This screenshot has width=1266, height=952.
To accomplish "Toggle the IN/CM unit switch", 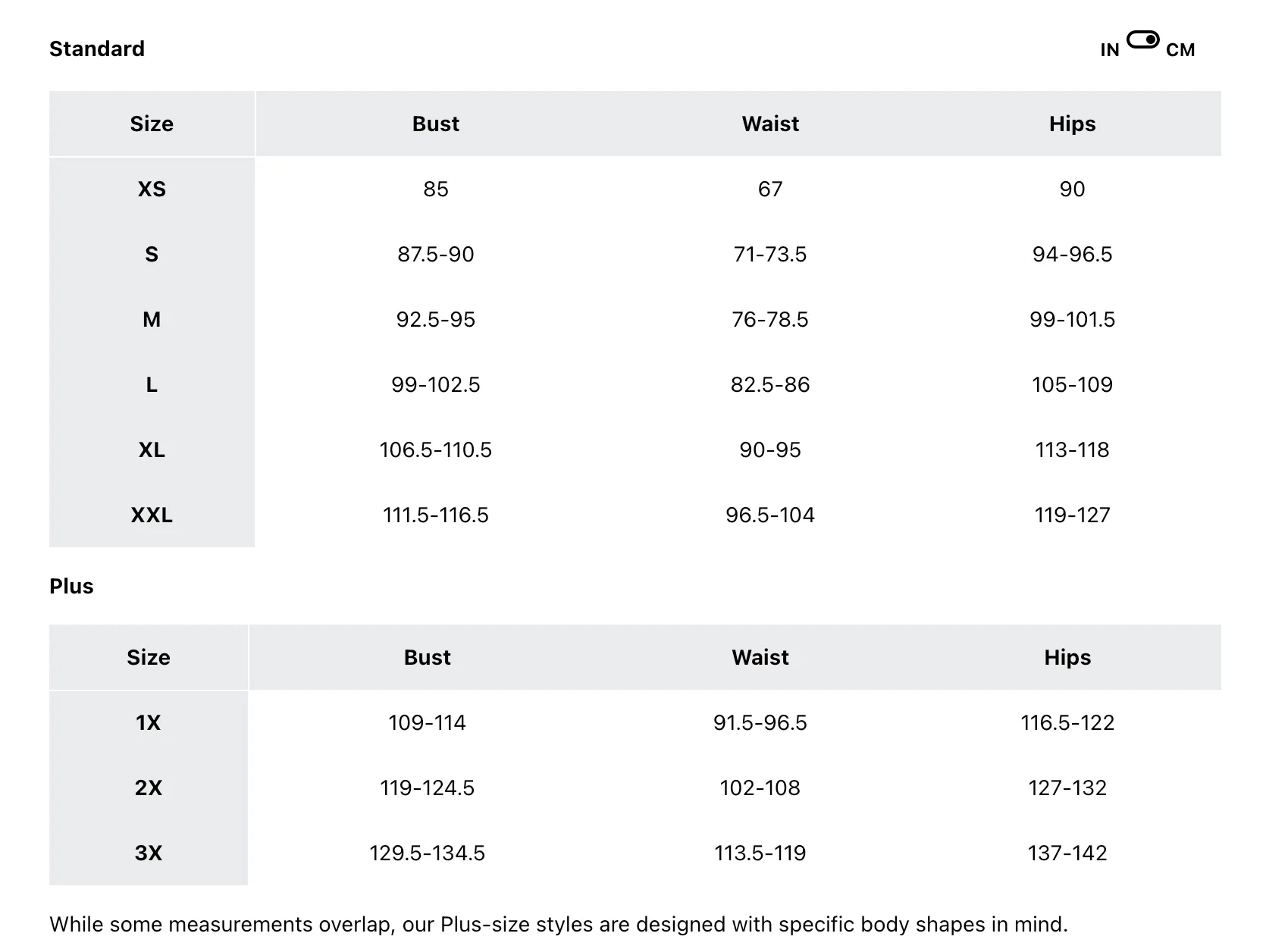I will 1142,39.
